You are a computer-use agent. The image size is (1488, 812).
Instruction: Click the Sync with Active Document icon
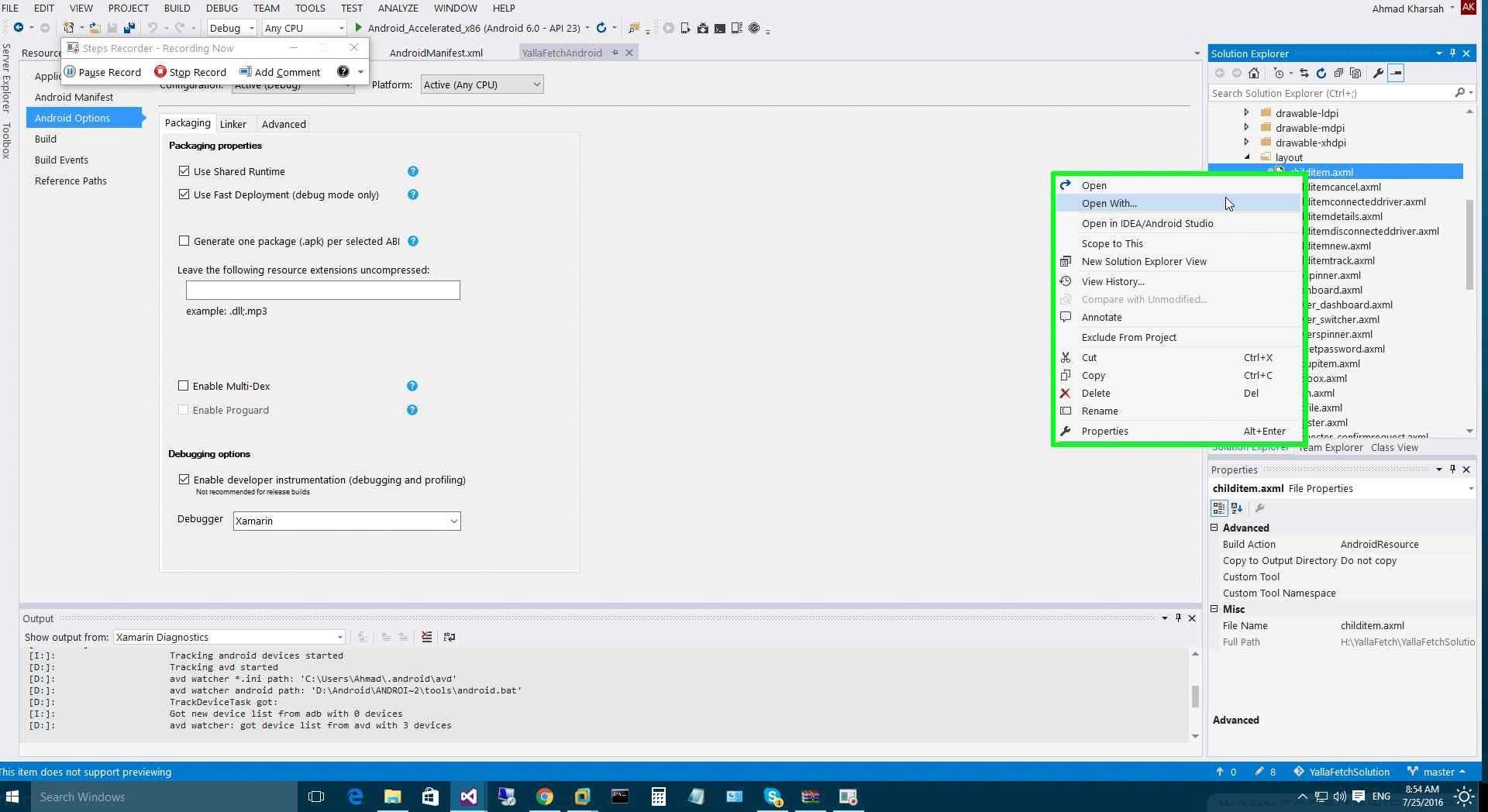tap(1304, 73)
